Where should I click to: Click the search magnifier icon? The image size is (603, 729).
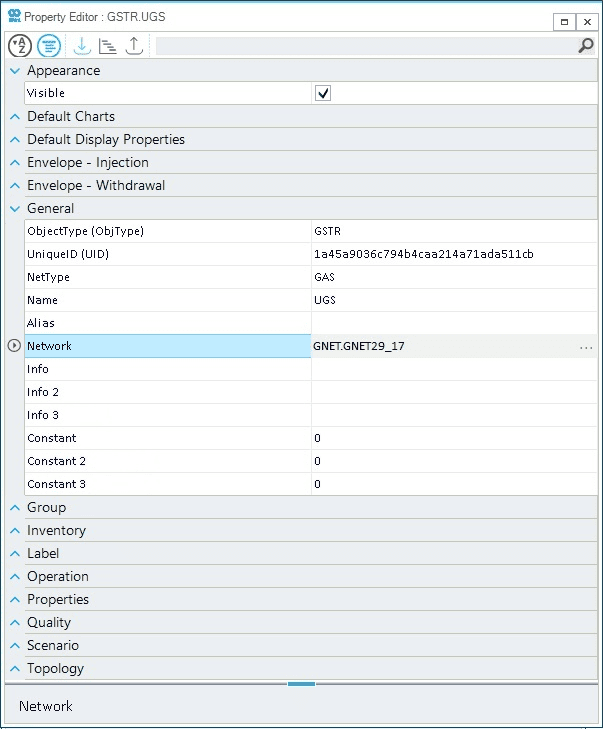586,46
